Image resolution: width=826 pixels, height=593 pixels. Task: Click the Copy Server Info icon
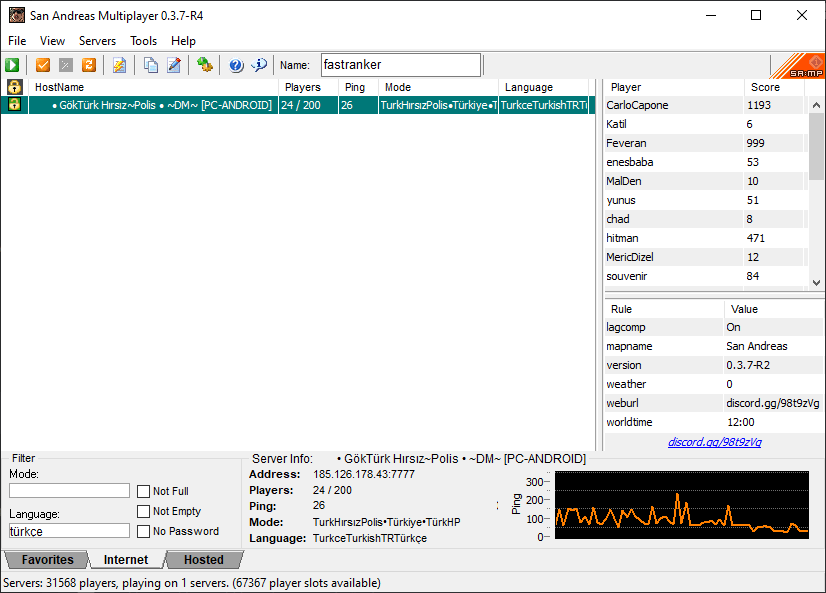(x=151, y=65)
